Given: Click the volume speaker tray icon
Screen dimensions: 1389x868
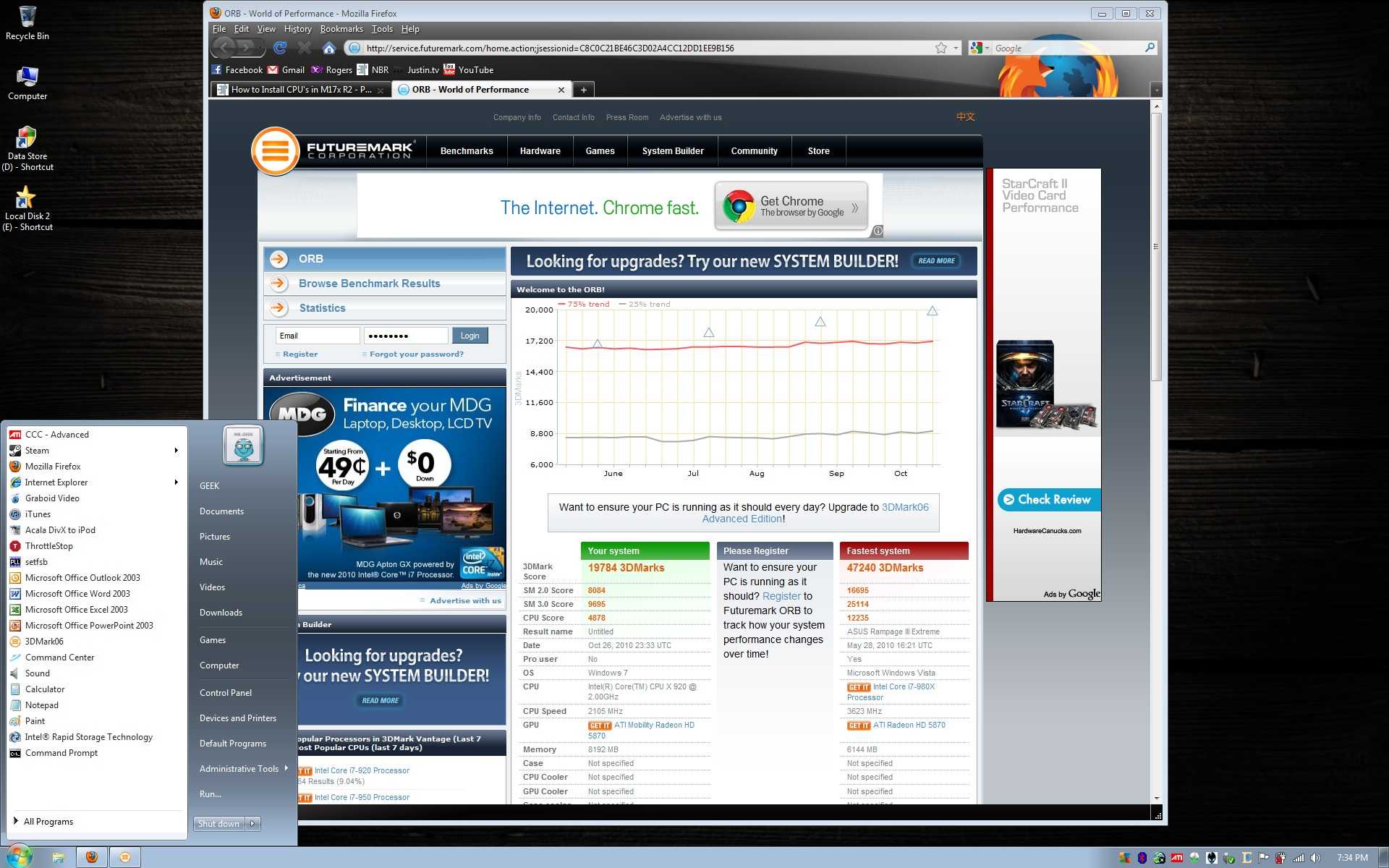Looking at the screenshot, I should (x=1315, y=858).
